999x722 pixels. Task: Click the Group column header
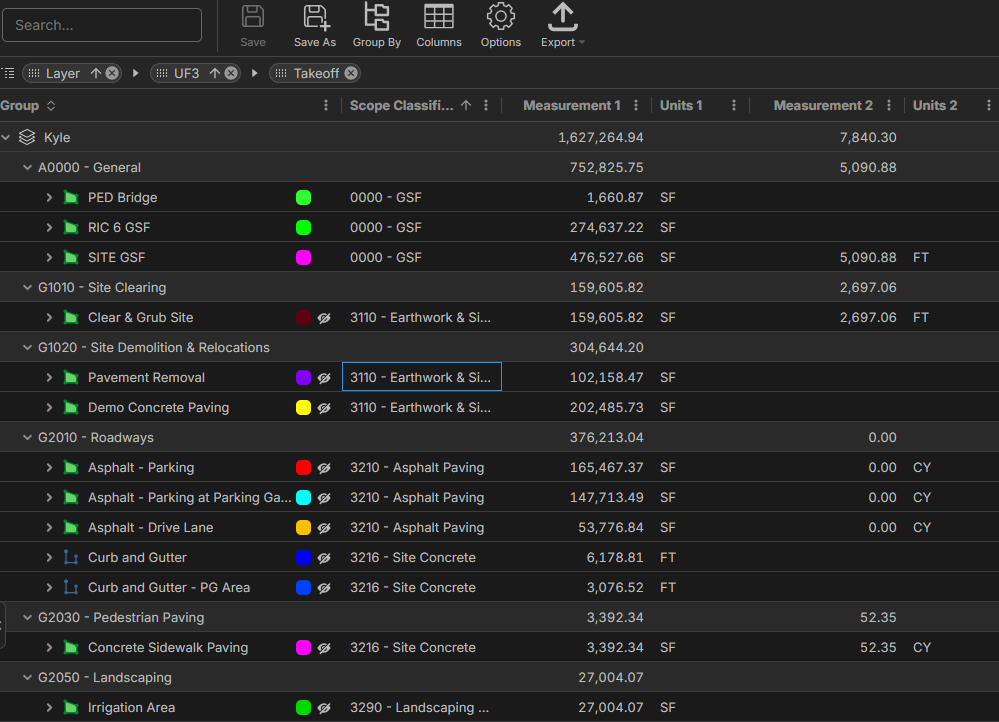[x=20, y=106]
